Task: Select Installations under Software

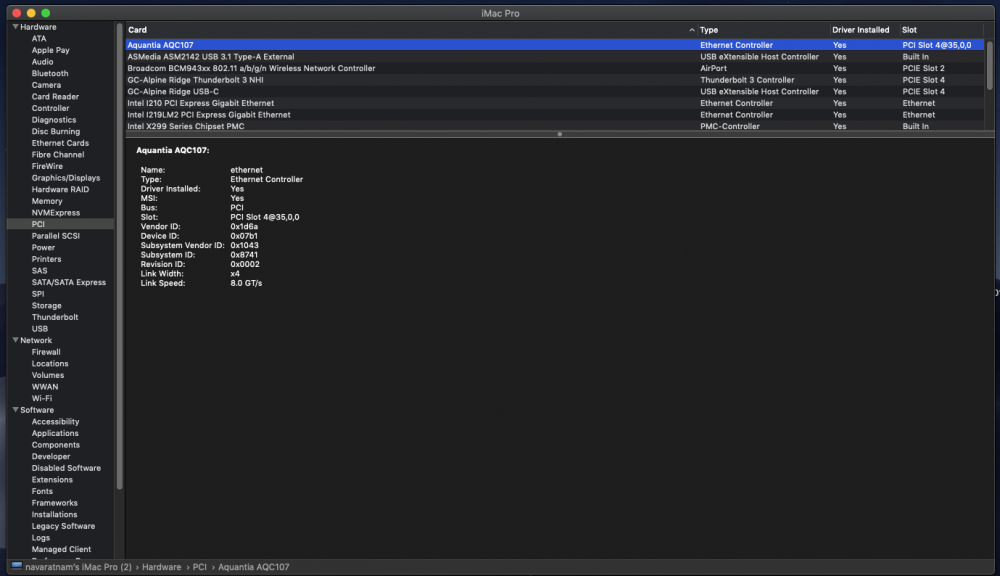Action: coord(54,514)
